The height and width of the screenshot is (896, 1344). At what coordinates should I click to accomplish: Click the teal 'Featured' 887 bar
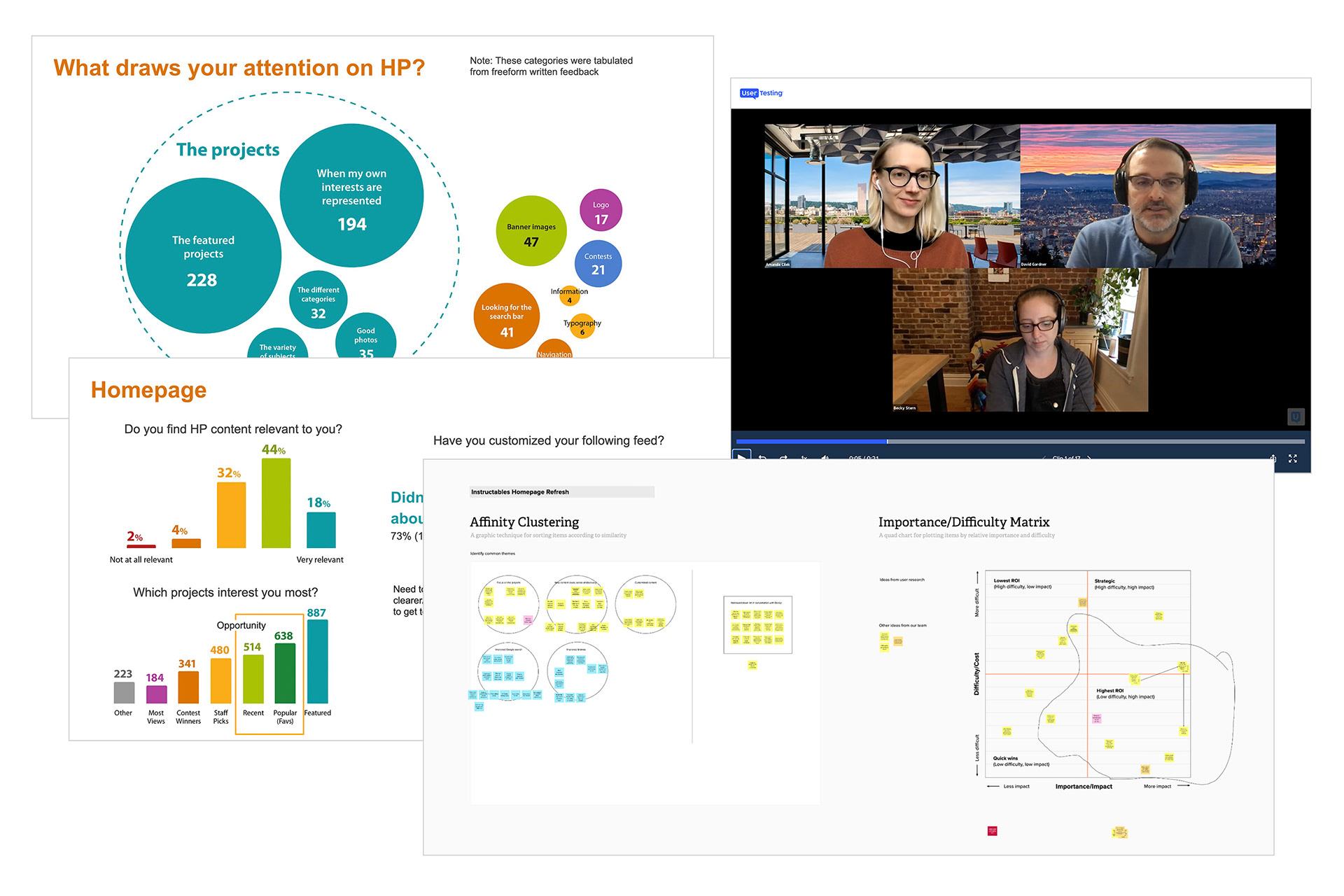(x=318, y=661)
